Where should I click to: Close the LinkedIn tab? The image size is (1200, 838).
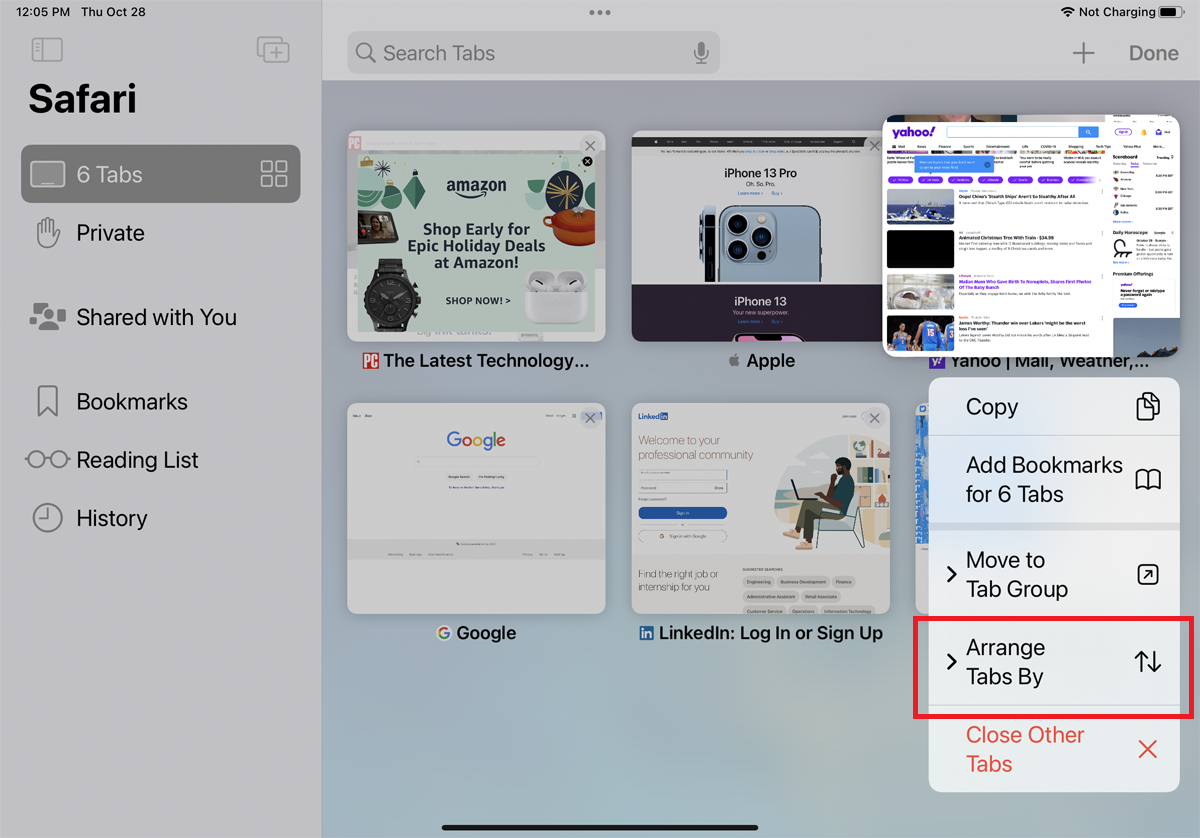click(874, 418)
